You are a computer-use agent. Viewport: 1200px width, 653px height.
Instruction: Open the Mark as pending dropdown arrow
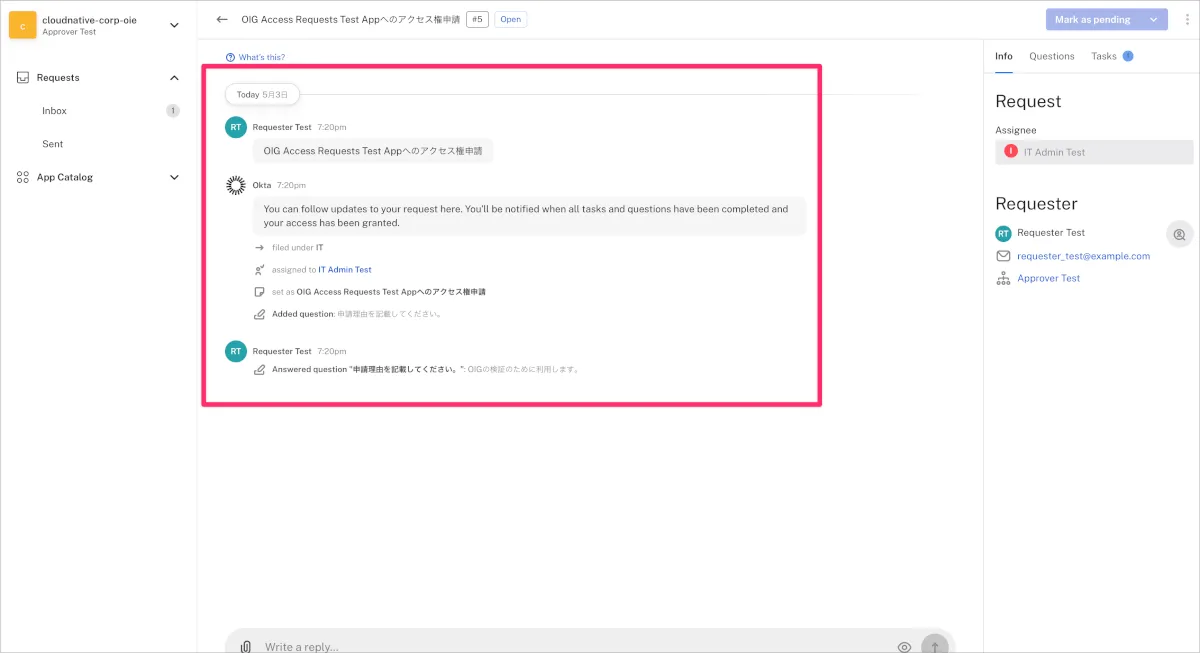tap(1154, 19)
